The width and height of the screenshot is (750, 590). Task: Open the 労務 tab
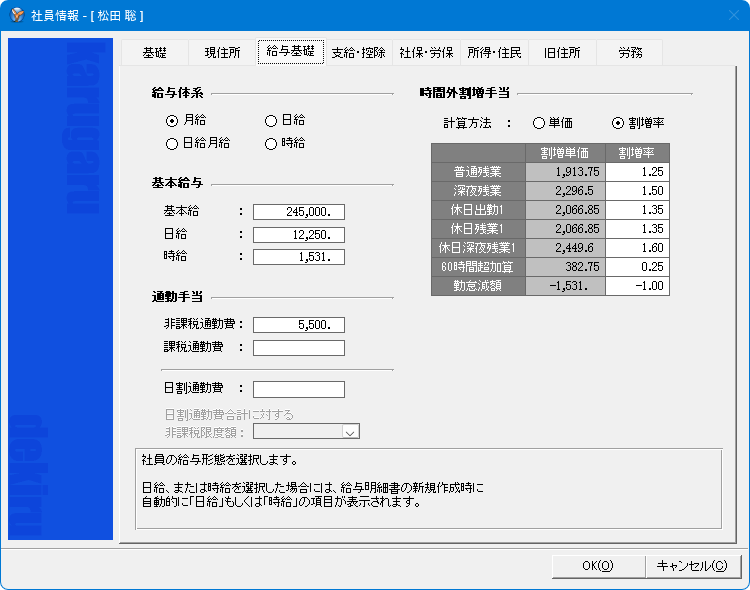tap(629, 52)
